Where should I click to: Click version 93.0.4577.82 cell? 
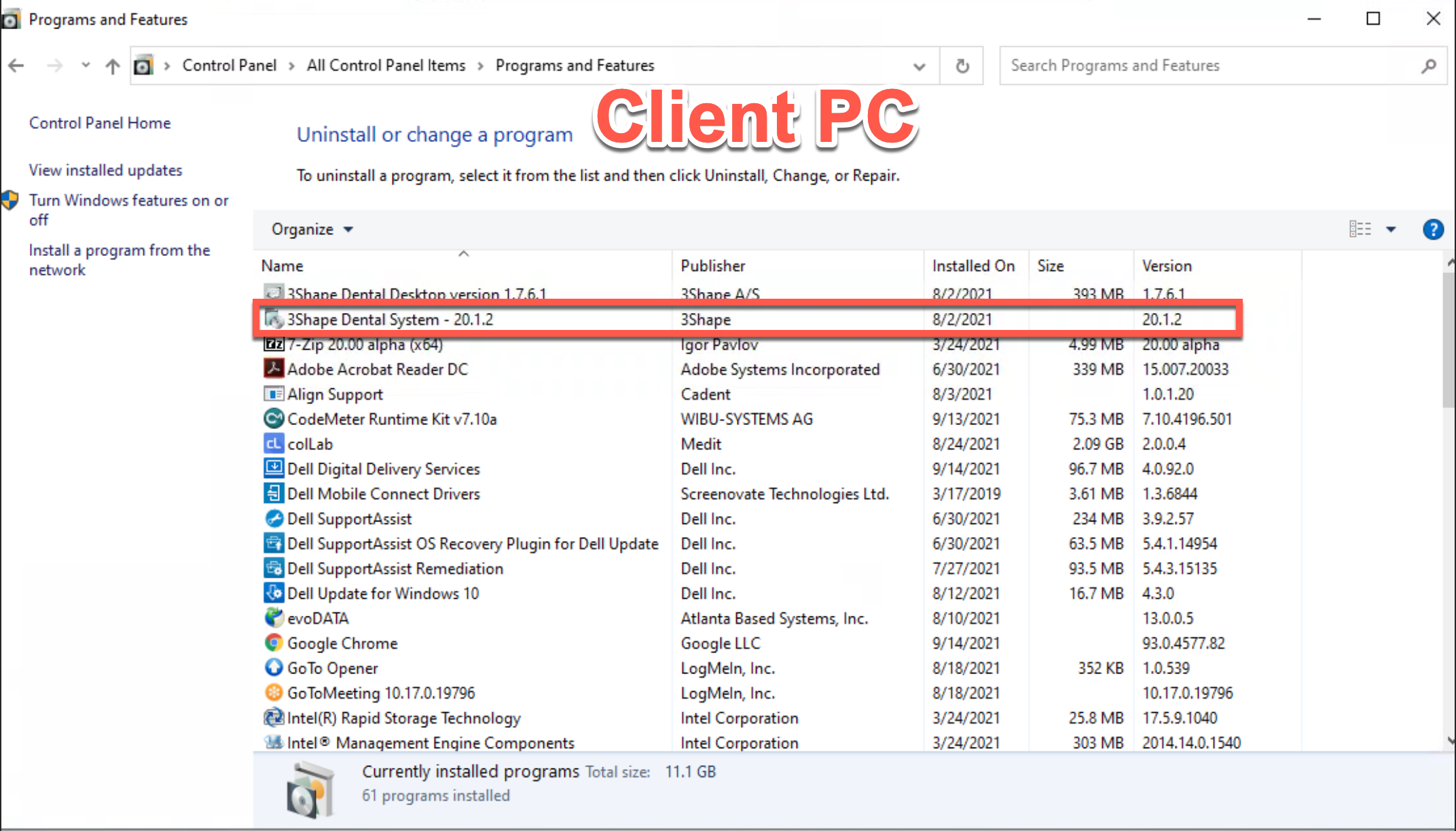coord(1183,644)
